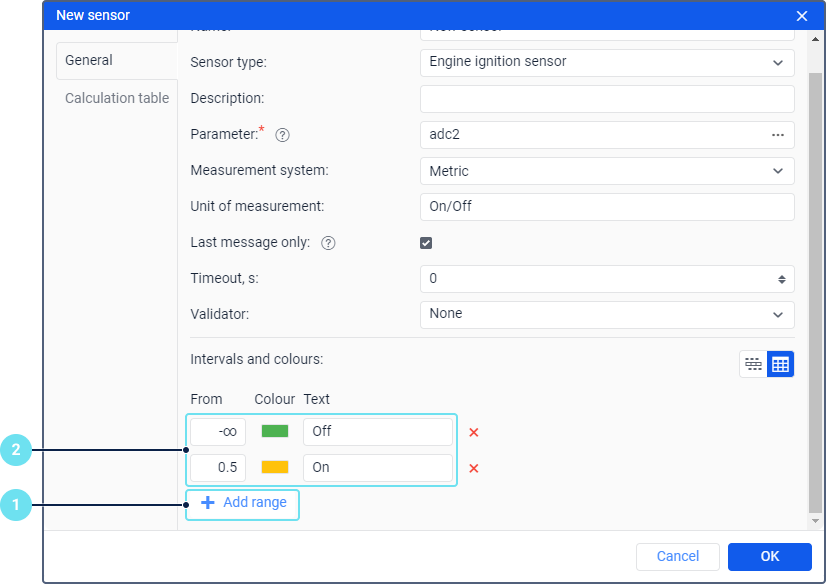Image resolution: width=826 pixels, height=584 pixels.
Task: Uncheck Last message only checkbox
Action: coord(426,243)
